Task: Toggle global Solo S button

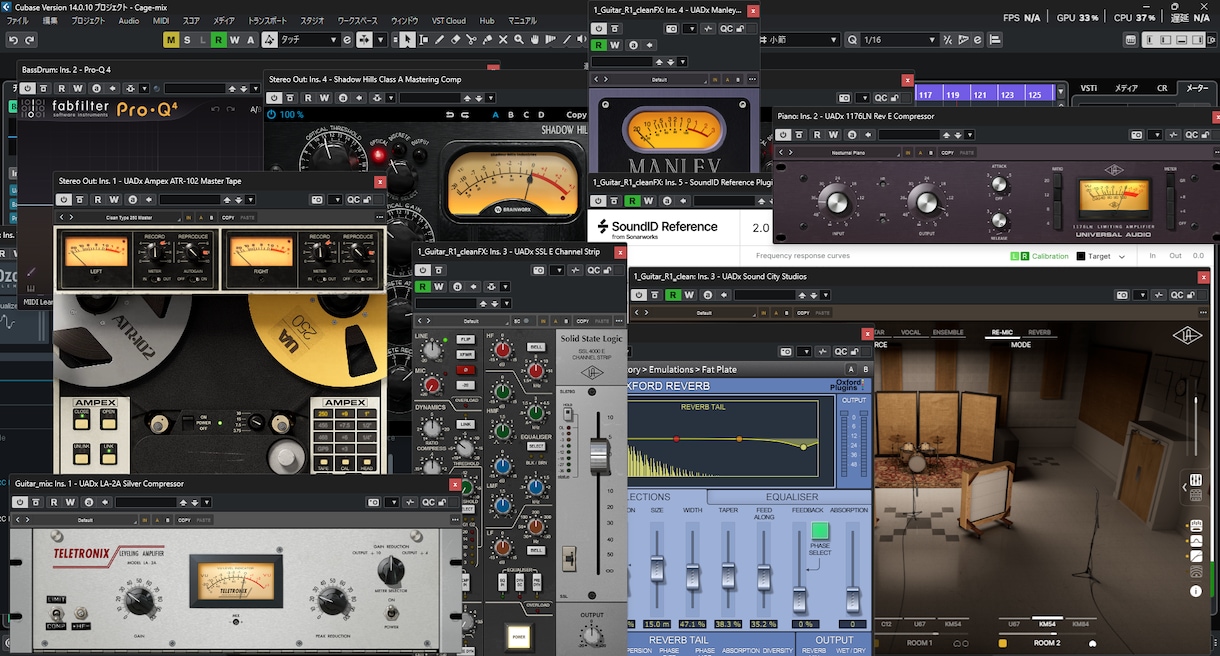Action: (187, 40)
